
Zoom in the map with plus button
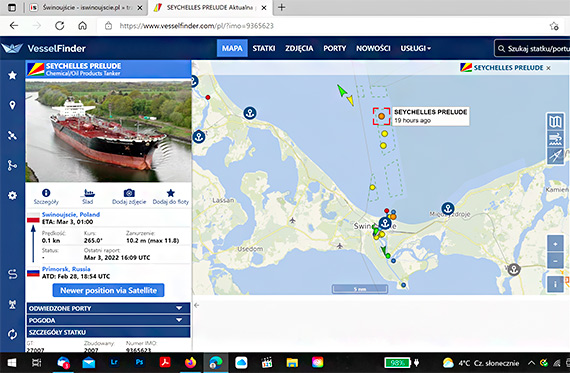pos(555,244)
